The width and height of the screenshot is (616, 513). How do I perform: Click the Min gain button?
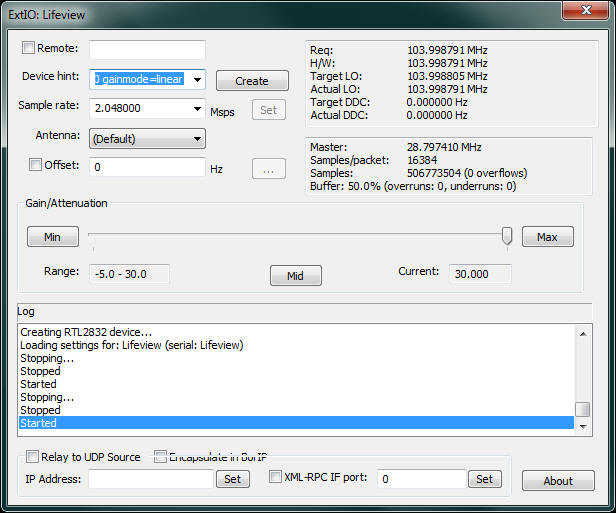tap(53, 237)
